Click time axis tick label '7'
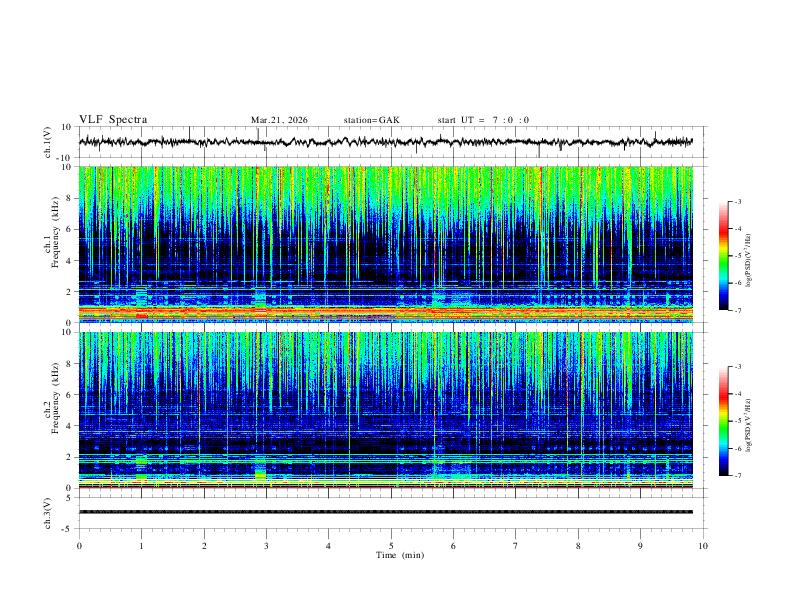Image resolution: width=792 pixels, height=612 pixels. 516,546
